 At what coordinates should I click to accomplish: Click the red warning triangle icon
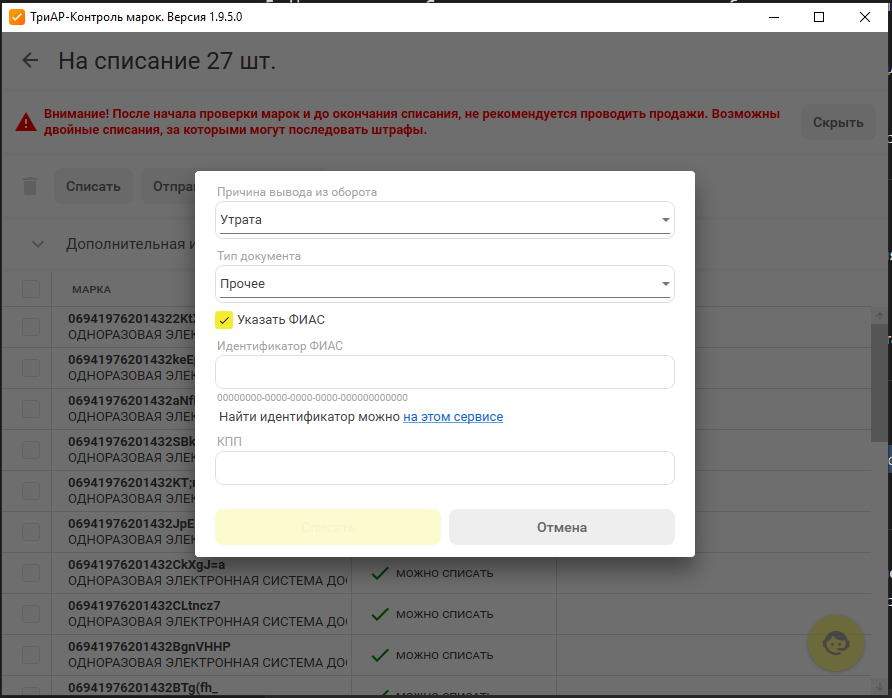click(26, 122)
